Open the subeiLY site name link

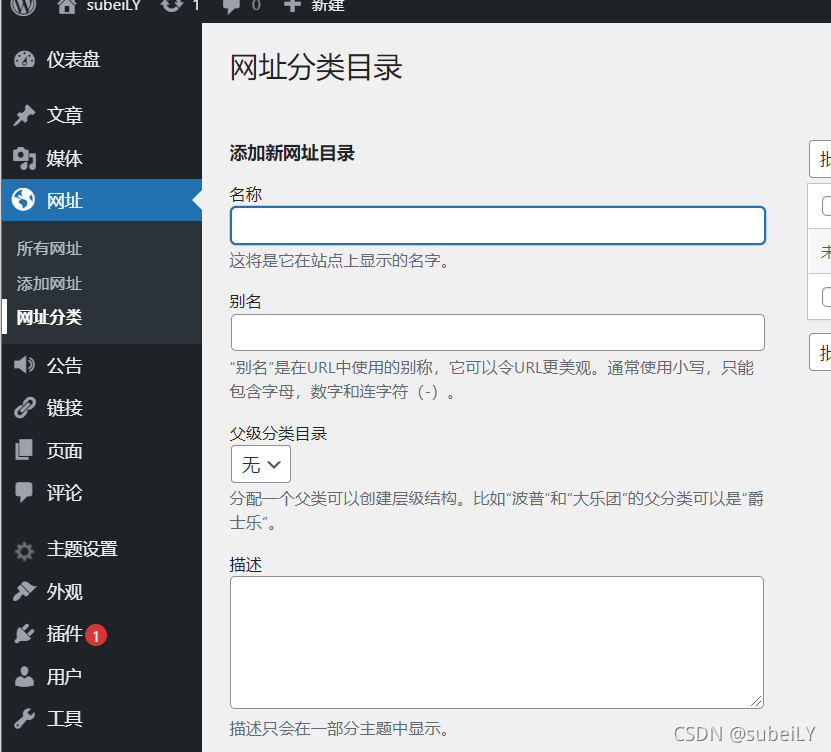[x=113, y=6]
